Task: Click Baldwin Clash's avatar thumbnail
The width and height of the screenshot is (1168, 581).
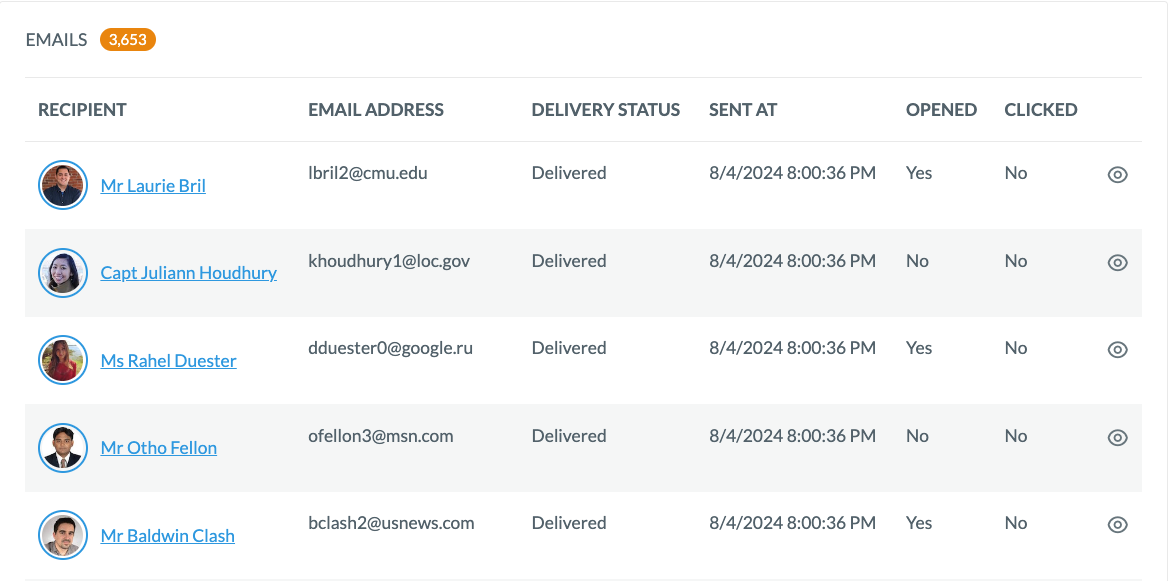Action: (x=63, y=536)
